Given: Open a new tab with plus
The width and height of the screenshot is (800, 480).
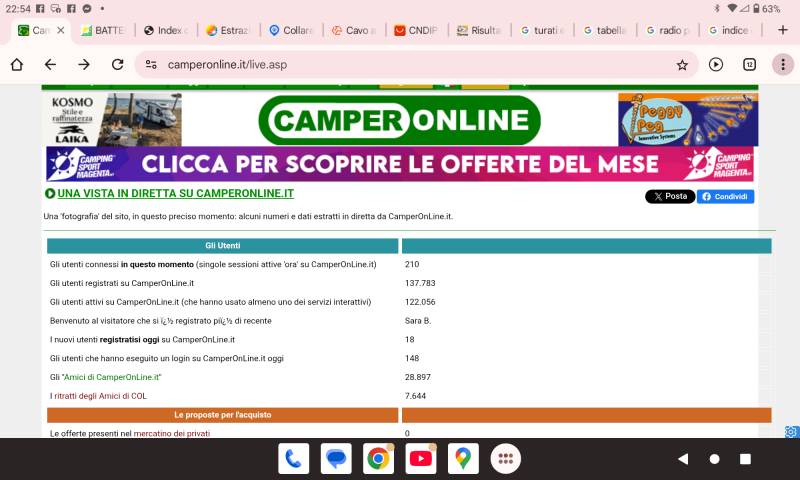Looking at the screenshot, I should click(783, 30).
